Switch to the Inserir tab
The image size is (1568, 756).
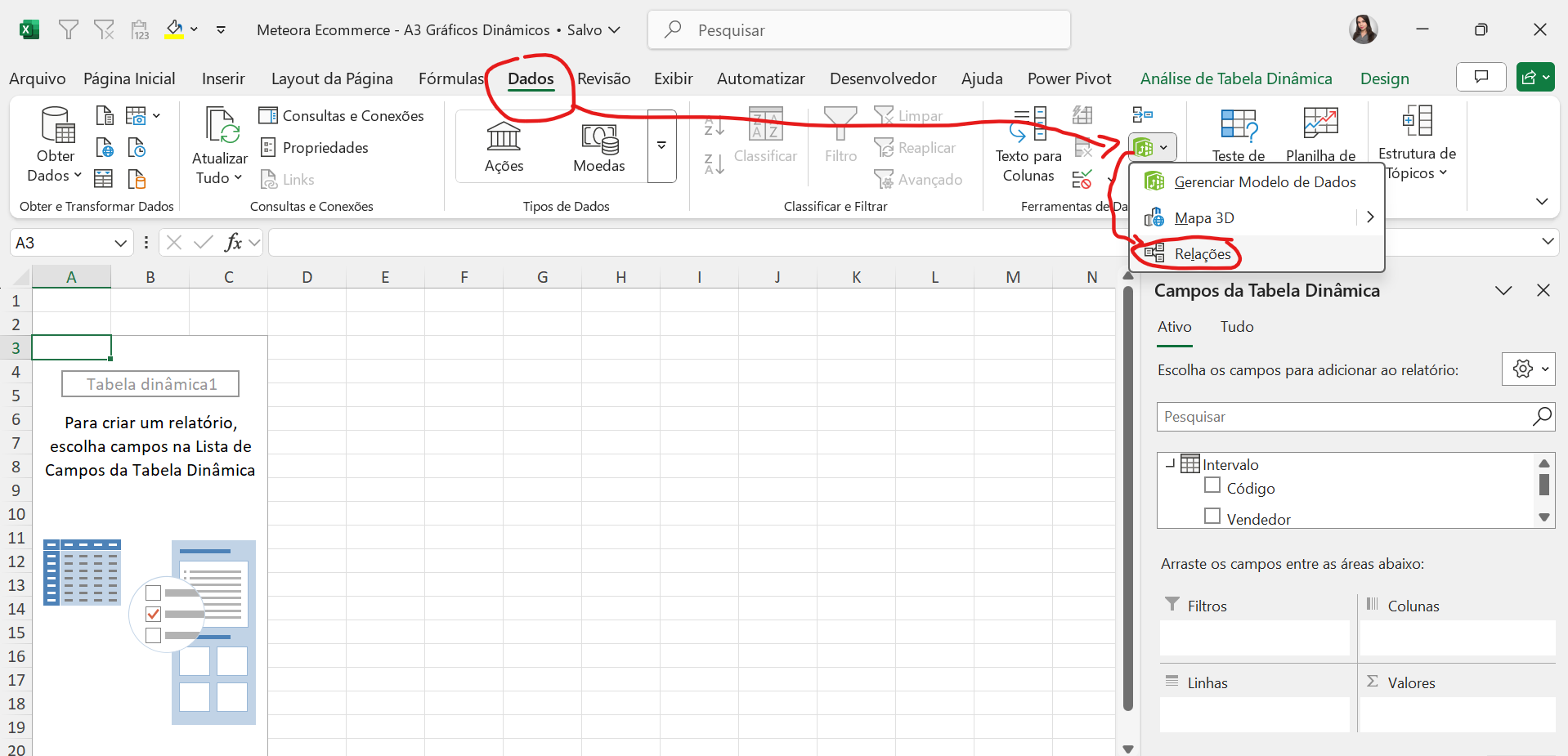[223, 78]
